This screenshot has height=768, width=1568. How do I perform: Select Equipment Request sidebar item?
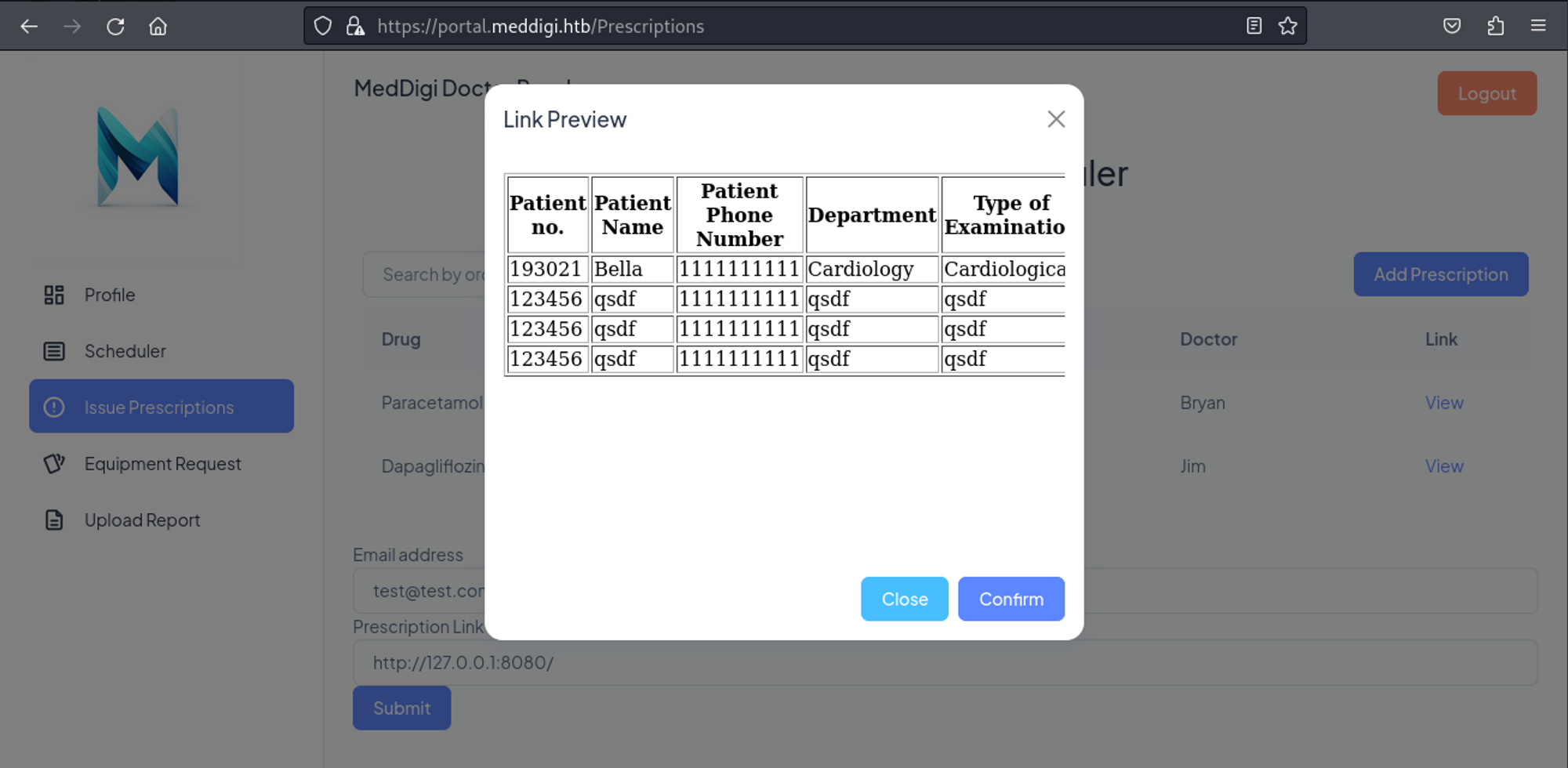tap(162, 464)
